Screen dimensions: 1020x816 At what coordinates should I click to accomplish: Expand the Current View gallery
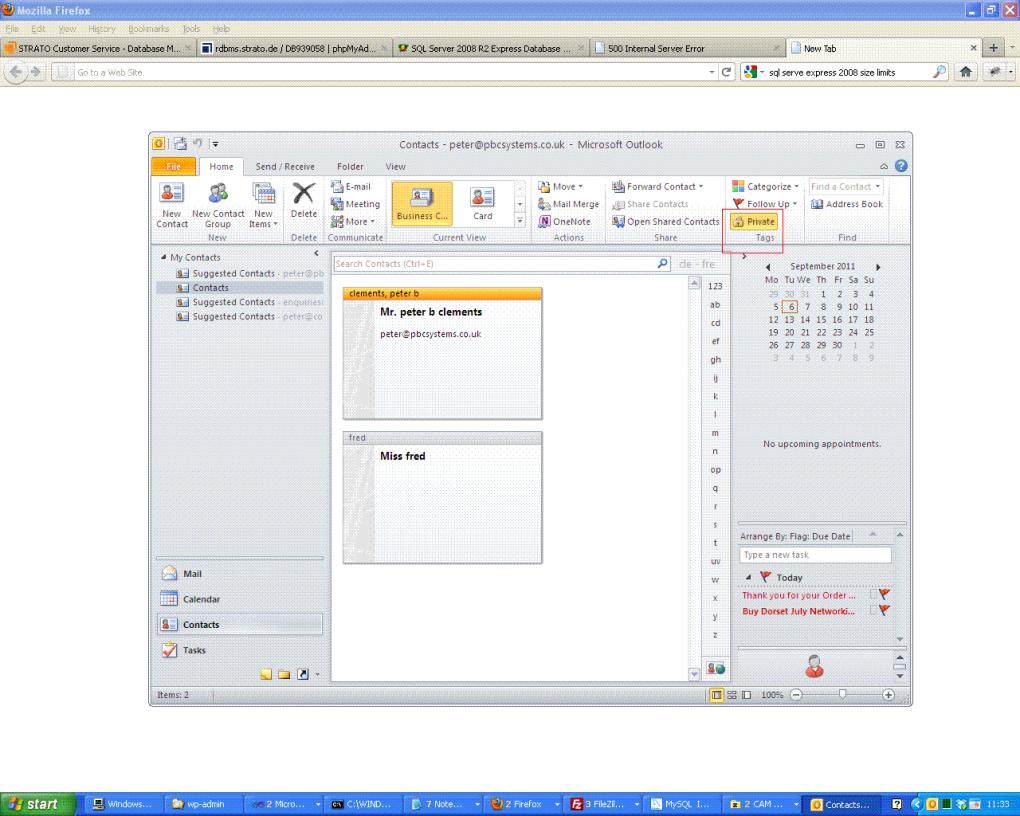coord(520,221)
